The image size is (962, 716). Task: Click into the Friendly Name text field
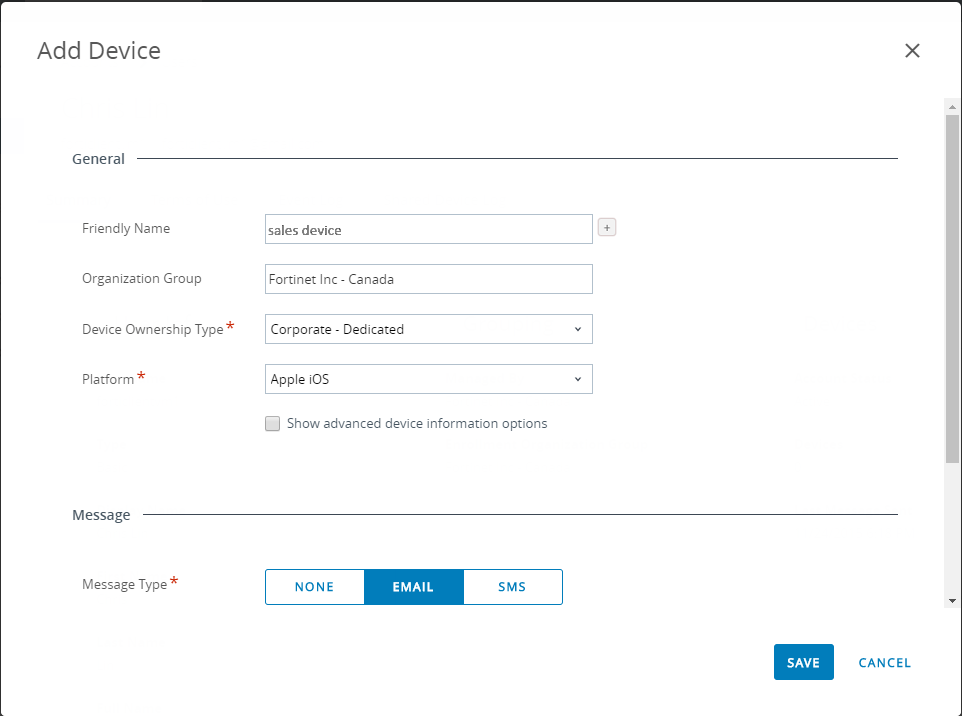pos(428,229)
